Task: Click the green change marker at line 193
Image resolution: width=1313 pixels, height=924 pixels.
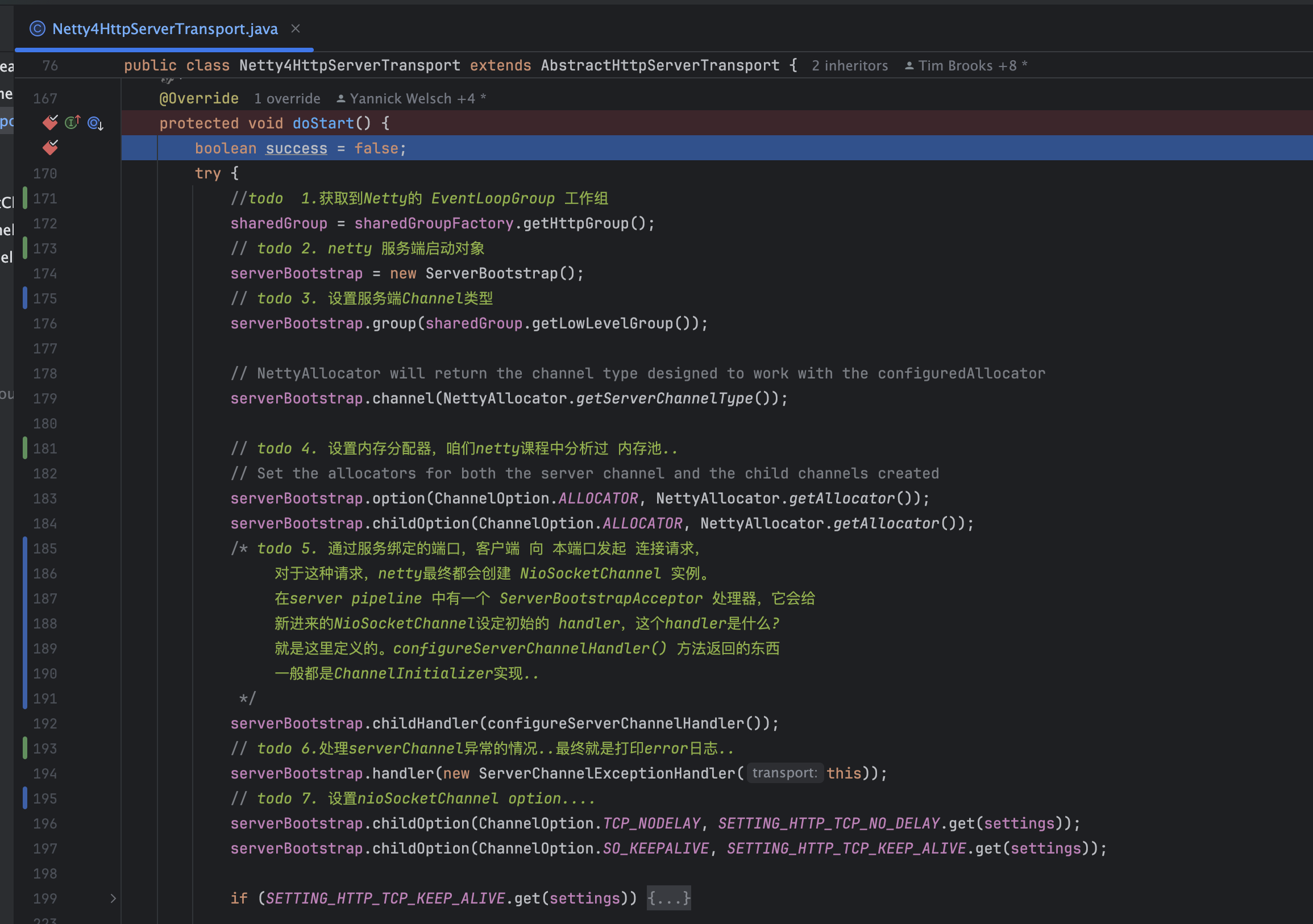Action: click(25, 748)
